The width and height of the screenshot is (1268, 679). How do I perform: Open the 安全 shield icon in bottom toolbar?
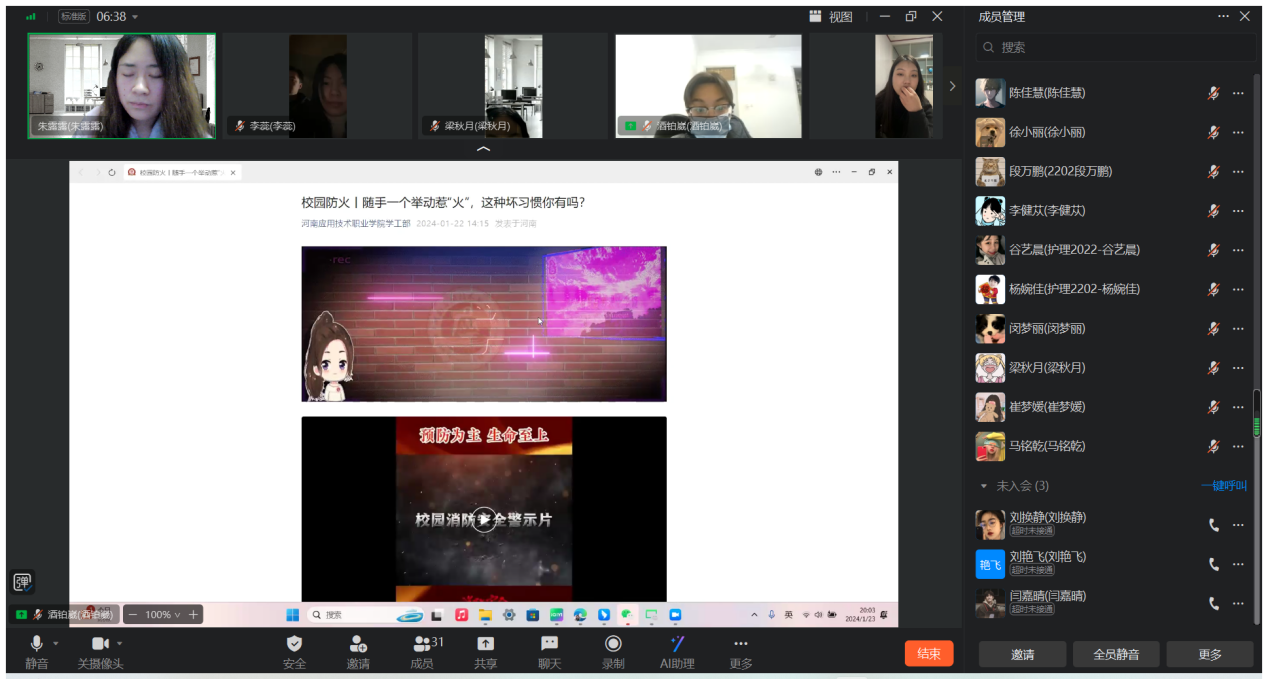(294, 644)
